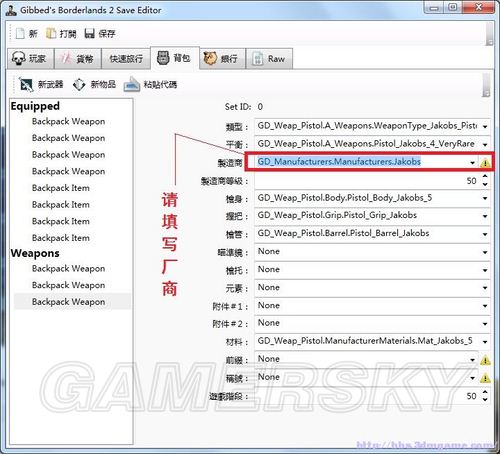
Task: Add a new weapon with the gun icon
Action: (26, 85)
